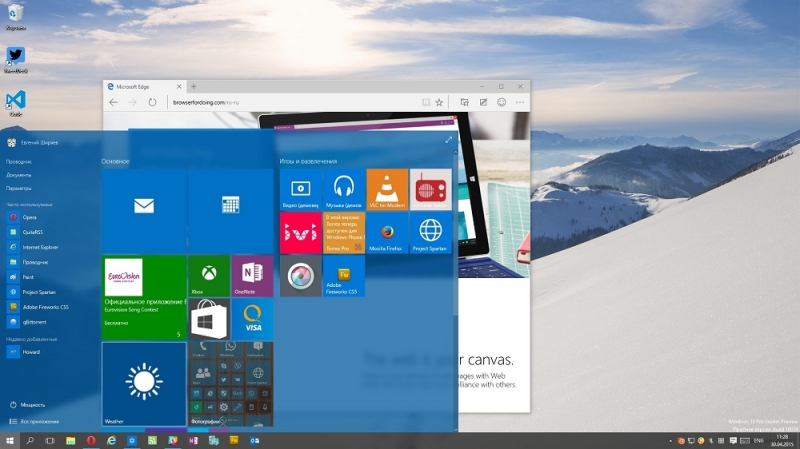Select the Microsoft Edge tab
This screenshot has width=800, height=449.
pos(144,87)
